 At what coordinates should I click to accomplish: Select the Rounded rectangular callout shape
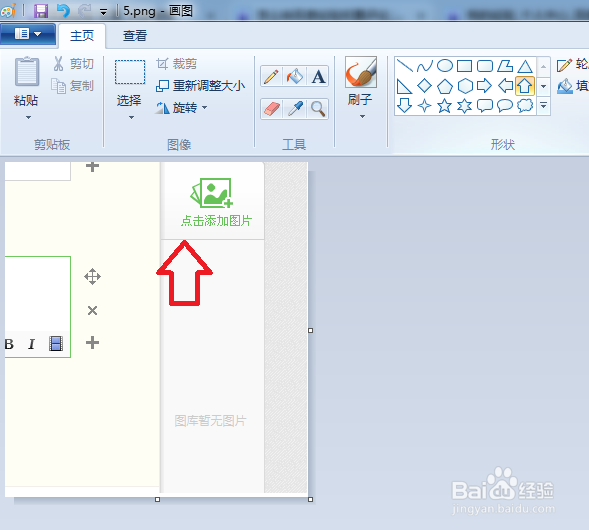(x=485, y=106)
